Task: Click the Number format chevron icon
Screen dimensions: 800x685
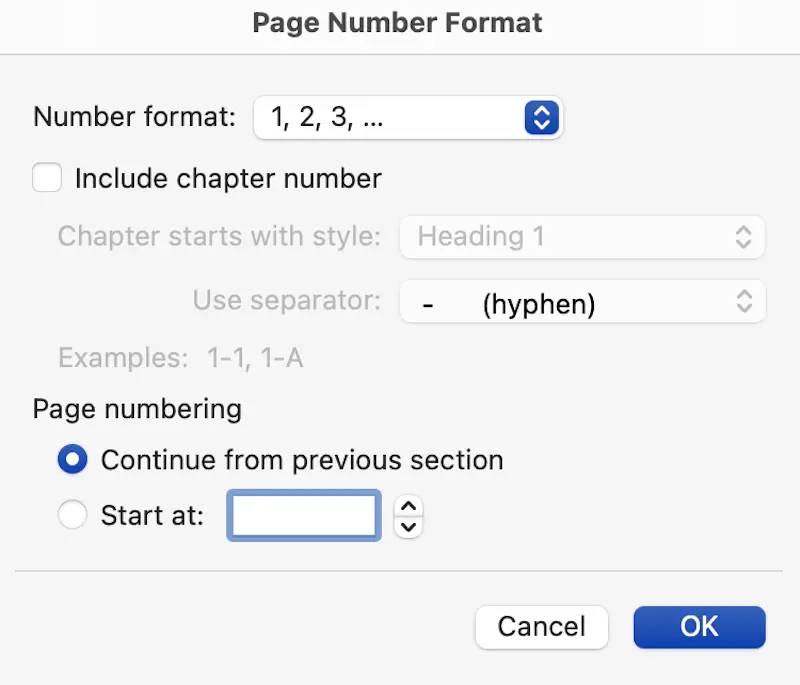Action: (541, 117)
